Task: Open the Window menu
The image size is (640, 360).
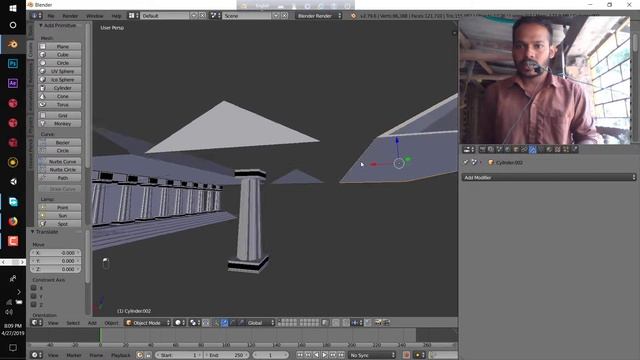Action: [95, 16]
